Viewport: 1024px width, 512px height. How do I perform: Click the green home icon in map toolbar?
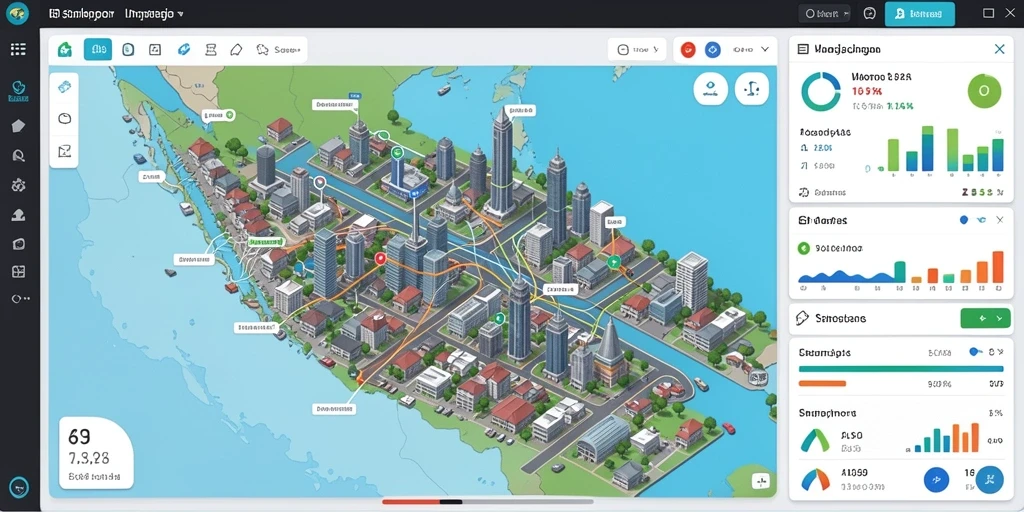[65, 50]
